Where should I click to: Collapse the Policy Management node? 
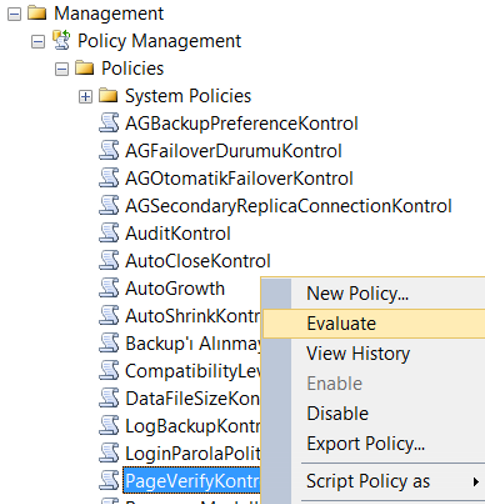coord(38,42)
